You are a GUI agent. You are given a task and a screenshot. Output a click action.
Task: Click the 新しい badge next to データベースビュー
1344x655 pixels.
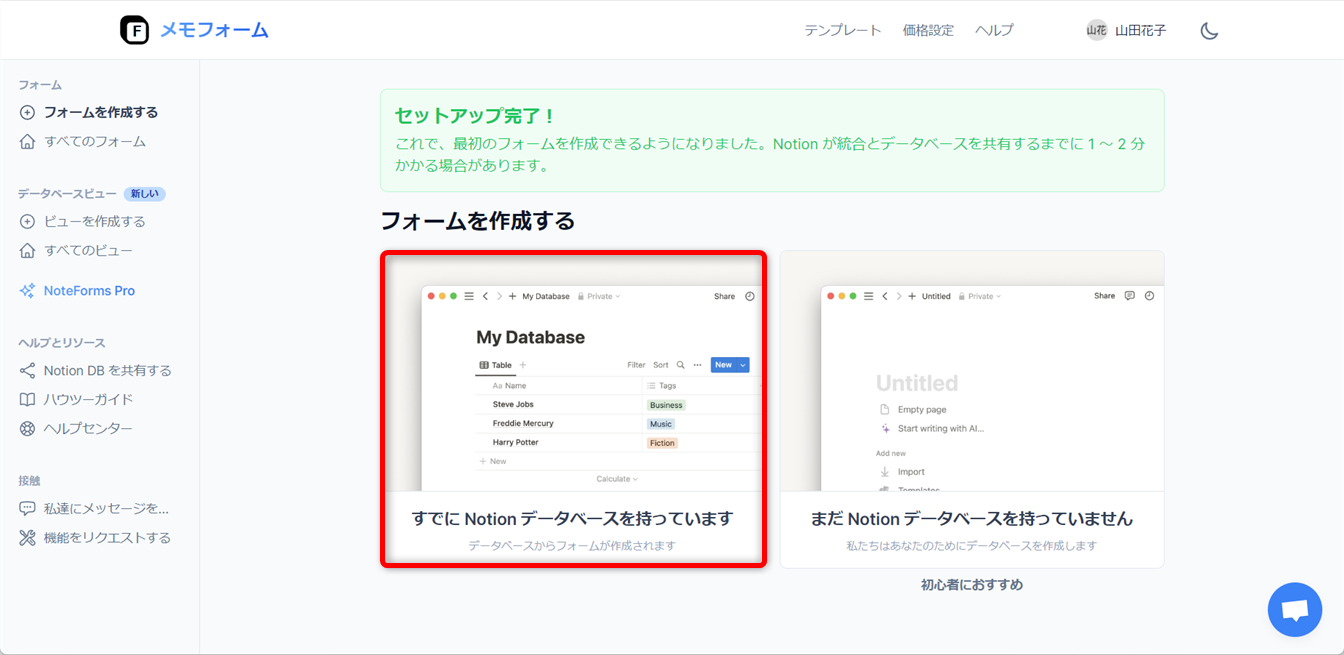144,194
